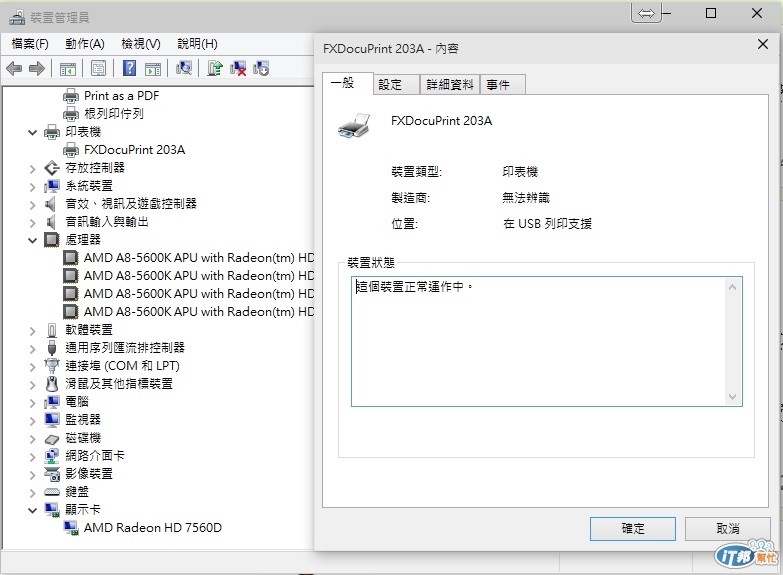The height and width of the screenshot is (575, 783).
Task: Click device status scrollbar down arrow
Action: pos(733,397)
